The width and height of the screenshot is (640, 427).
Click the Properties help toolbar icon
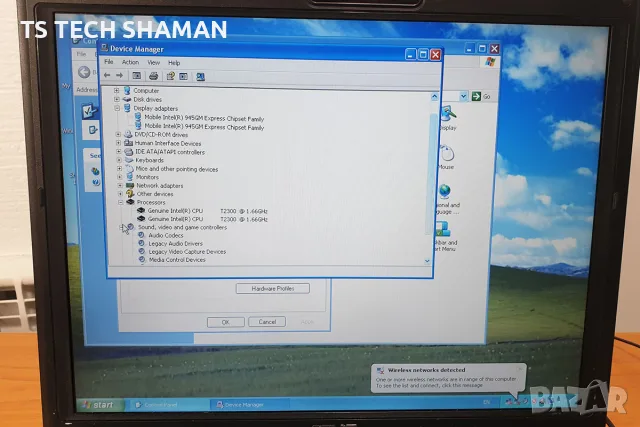pyautogui.click(x=170, y=76)
